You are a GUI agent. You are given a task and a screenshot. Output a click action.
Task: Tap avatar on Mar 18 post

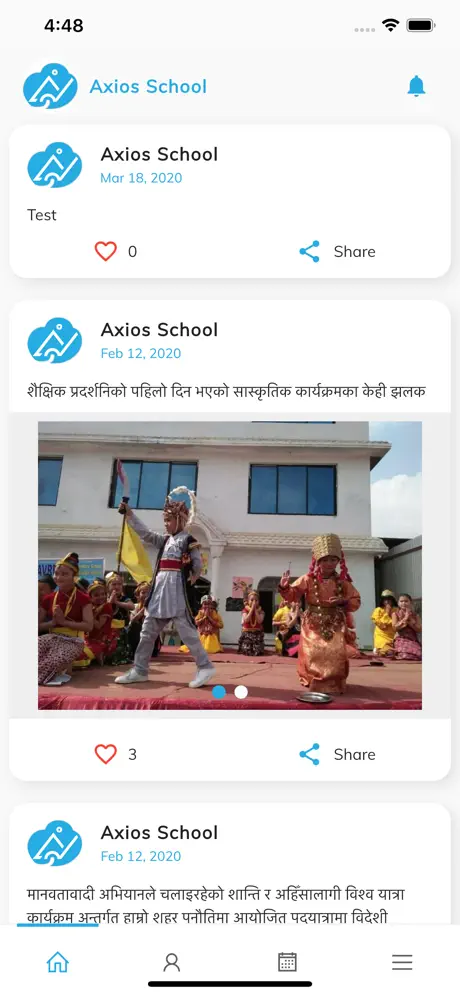click(55, 165)
